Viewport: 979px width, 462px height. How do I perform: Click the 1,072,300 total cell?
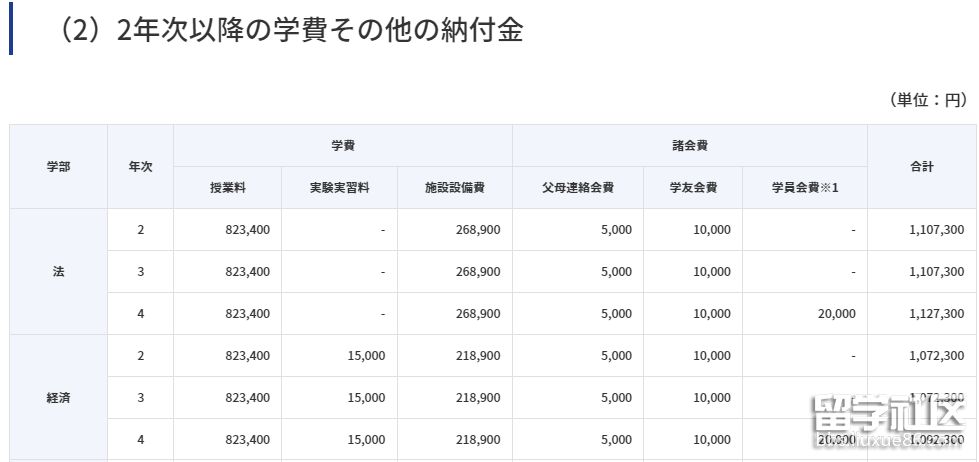938,356
